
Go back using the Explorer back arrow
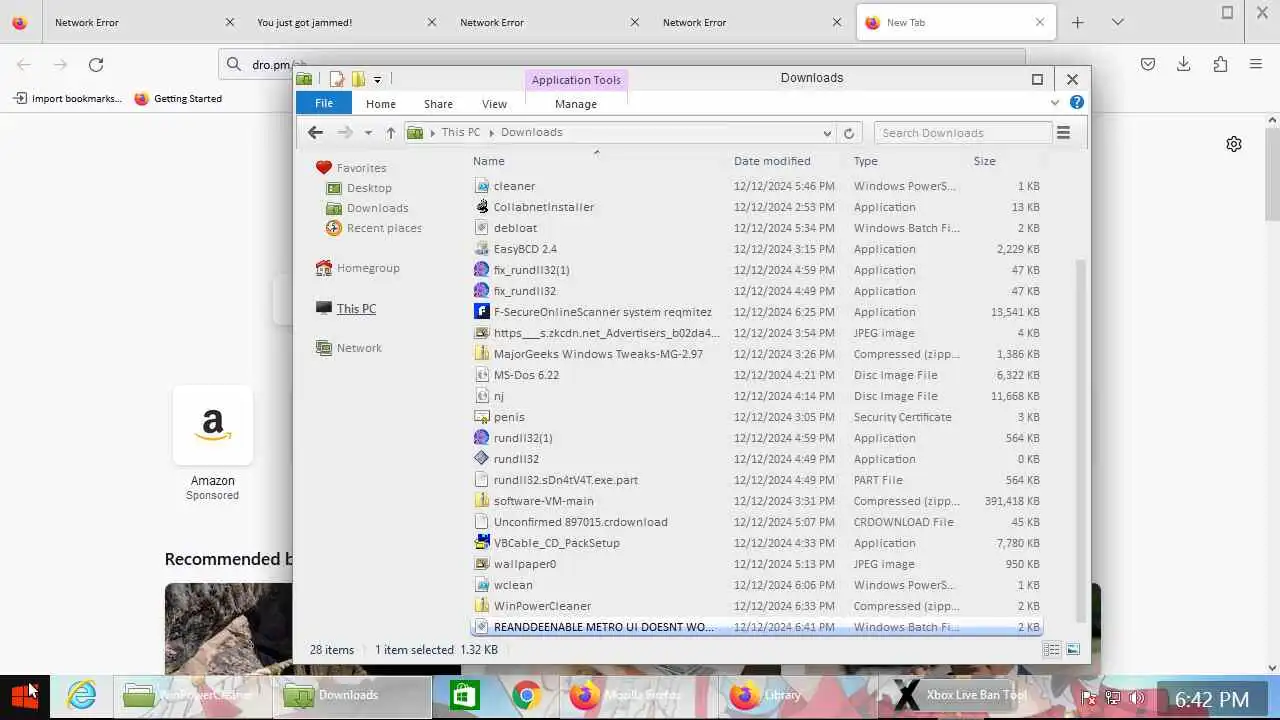[x=315, y=132]
